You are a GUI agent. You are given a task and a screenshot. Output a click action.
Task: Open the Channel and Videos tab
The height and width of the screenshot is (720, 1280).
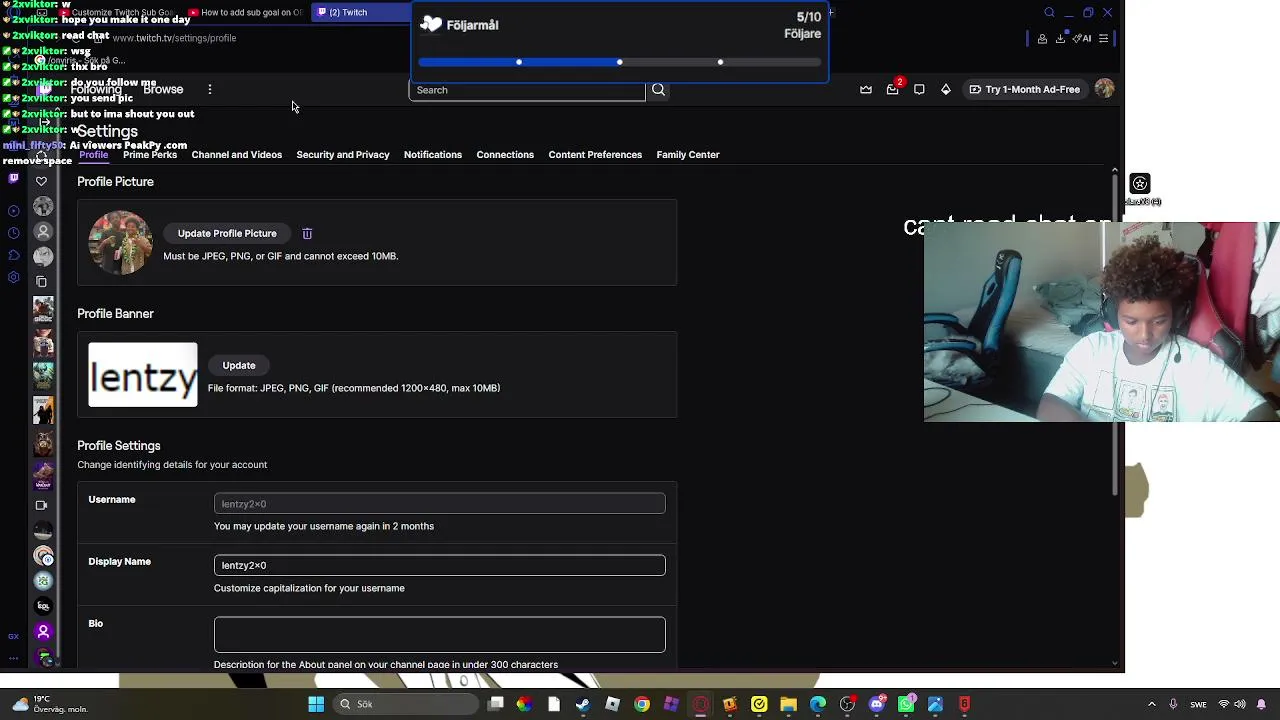tap(237, 155)
